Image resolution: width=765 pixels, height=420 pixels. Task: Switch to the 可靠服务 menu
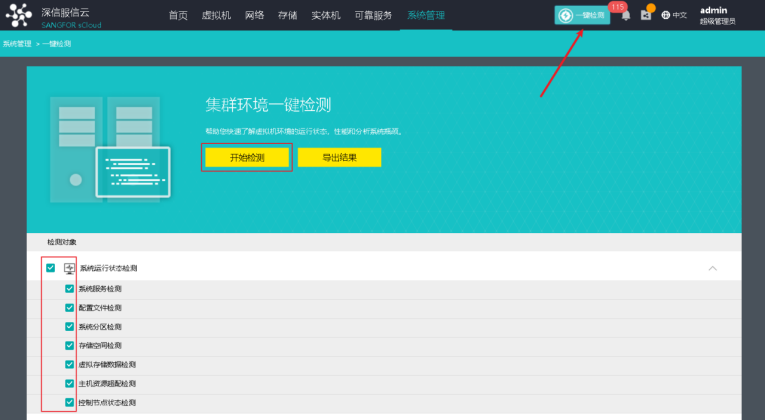point(373,15)
